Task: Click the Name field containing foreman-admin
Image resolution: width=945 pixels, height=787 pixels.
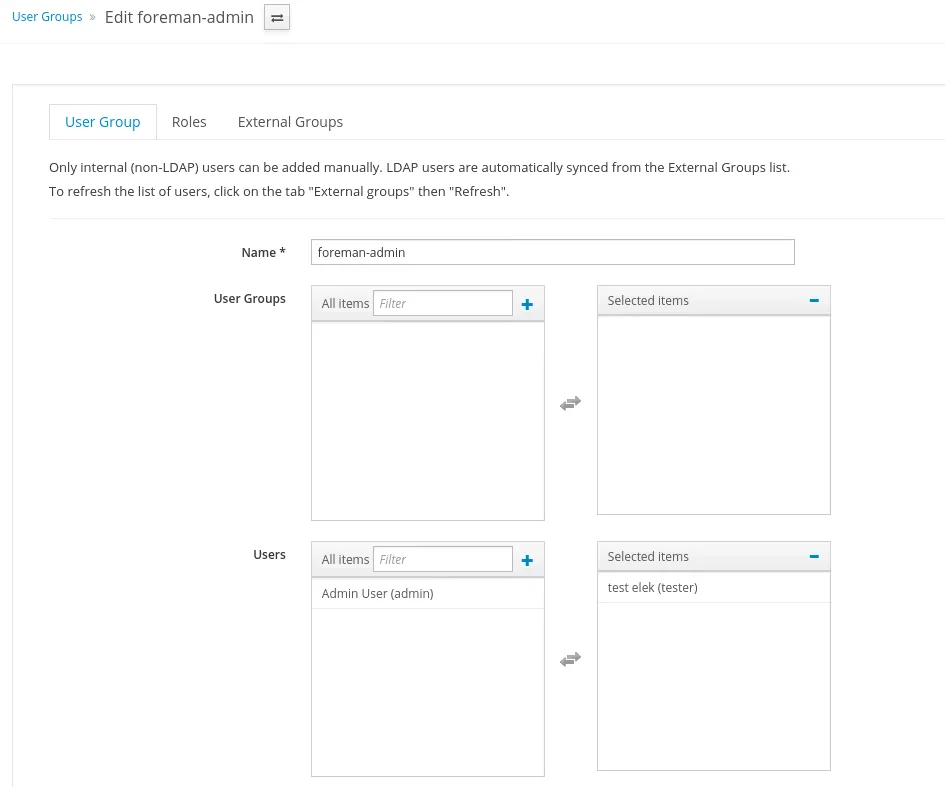Action: pyautogui.click(x=552, y=252)
